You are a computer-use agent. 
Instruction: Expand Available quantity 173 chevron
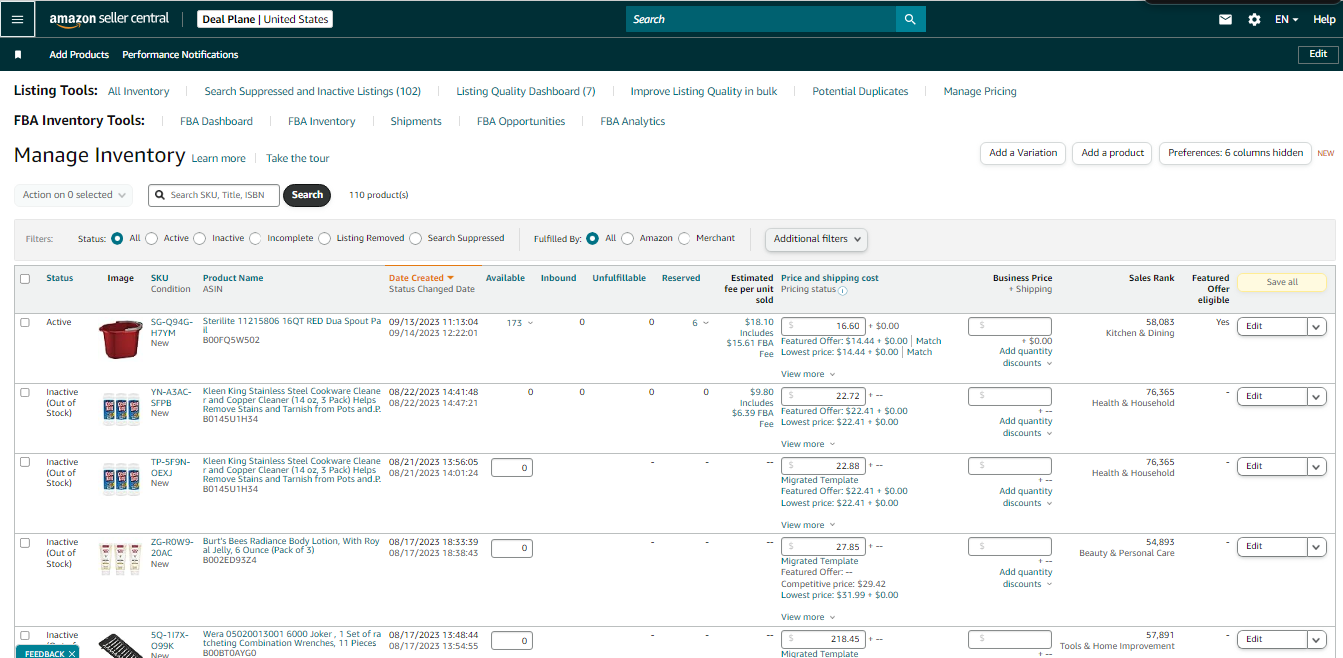[530, 323]
